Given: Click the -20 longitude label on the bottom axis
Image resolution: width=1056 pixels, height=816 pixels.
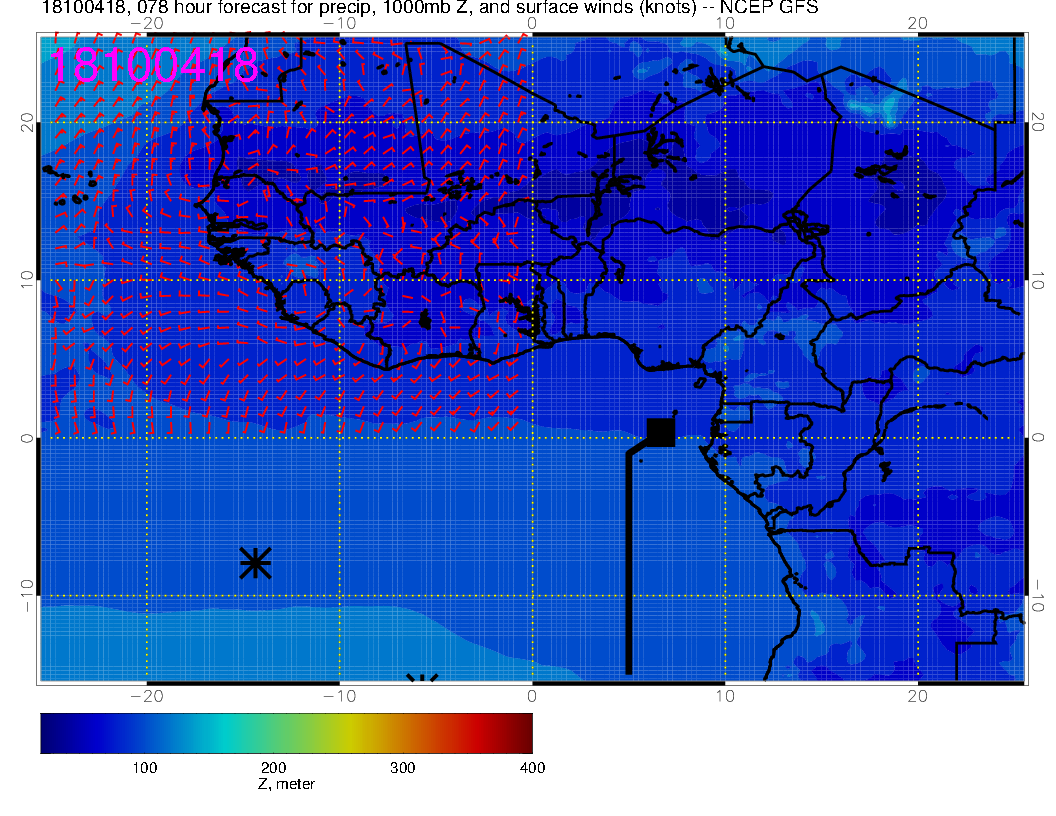Looking at the screenshot, I should (x=147, y=696).
